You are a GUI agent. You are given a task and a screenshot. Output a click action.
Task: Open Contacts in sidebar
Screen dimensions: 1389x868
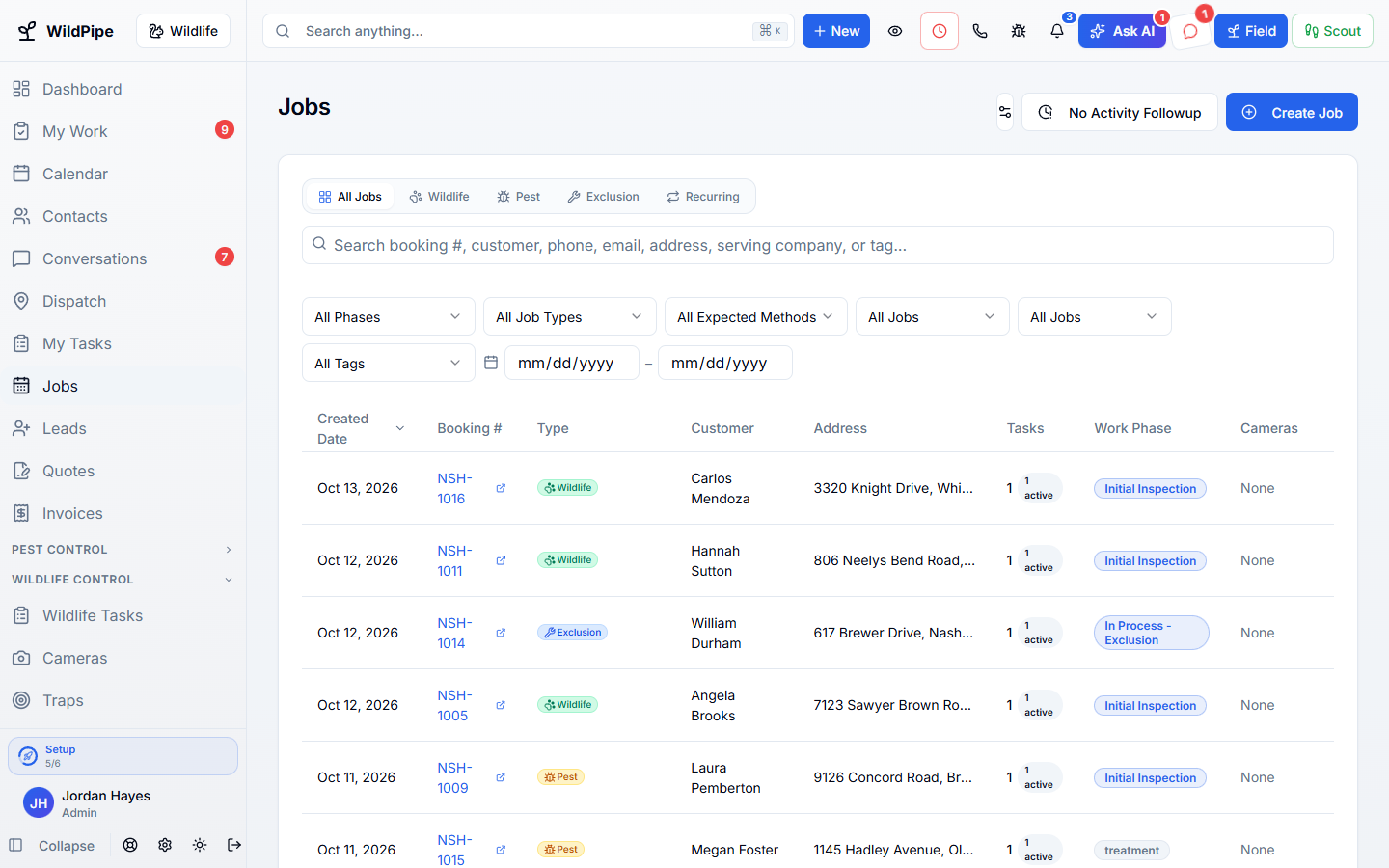click(123, 216)
